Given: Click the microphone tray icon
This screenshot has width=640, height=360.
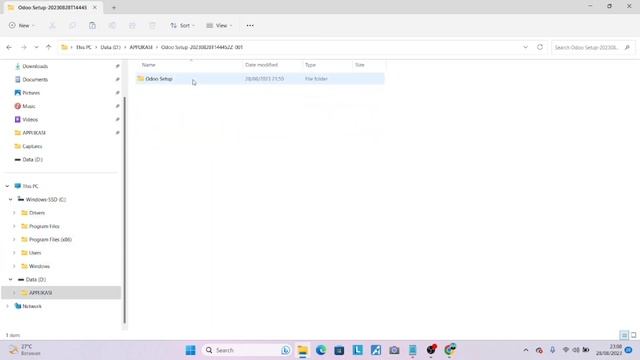Looking at the screenshot, I should 552,350.
